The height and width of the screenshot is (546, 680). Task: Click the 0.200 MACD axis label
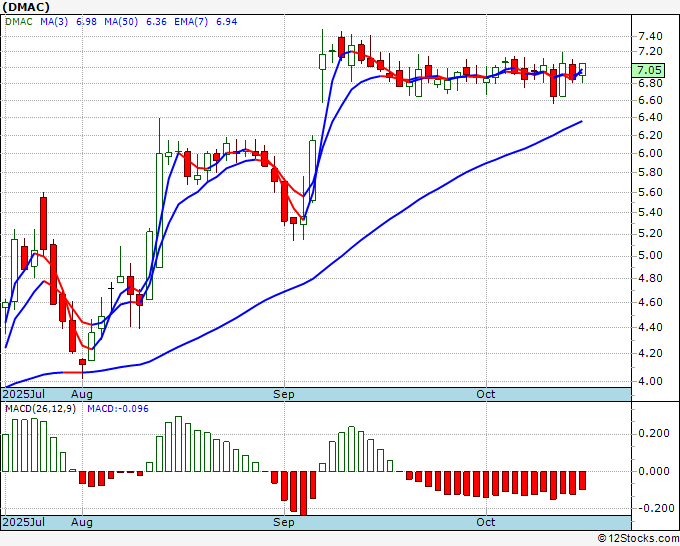[x=654, y=434]
